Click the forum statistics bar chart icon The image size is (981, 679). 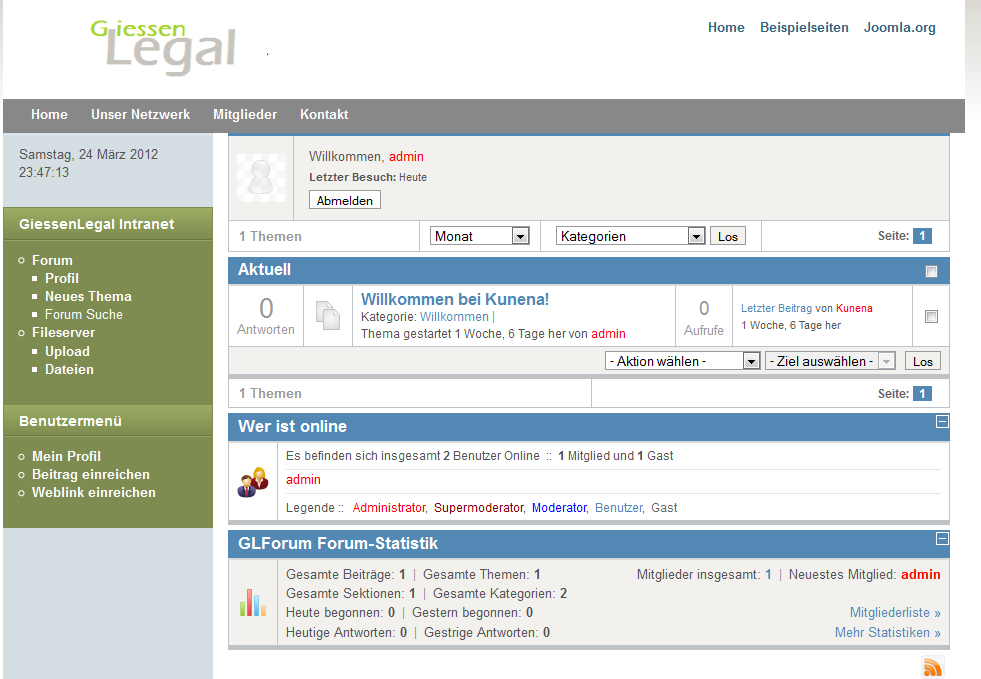click(252, 603)
